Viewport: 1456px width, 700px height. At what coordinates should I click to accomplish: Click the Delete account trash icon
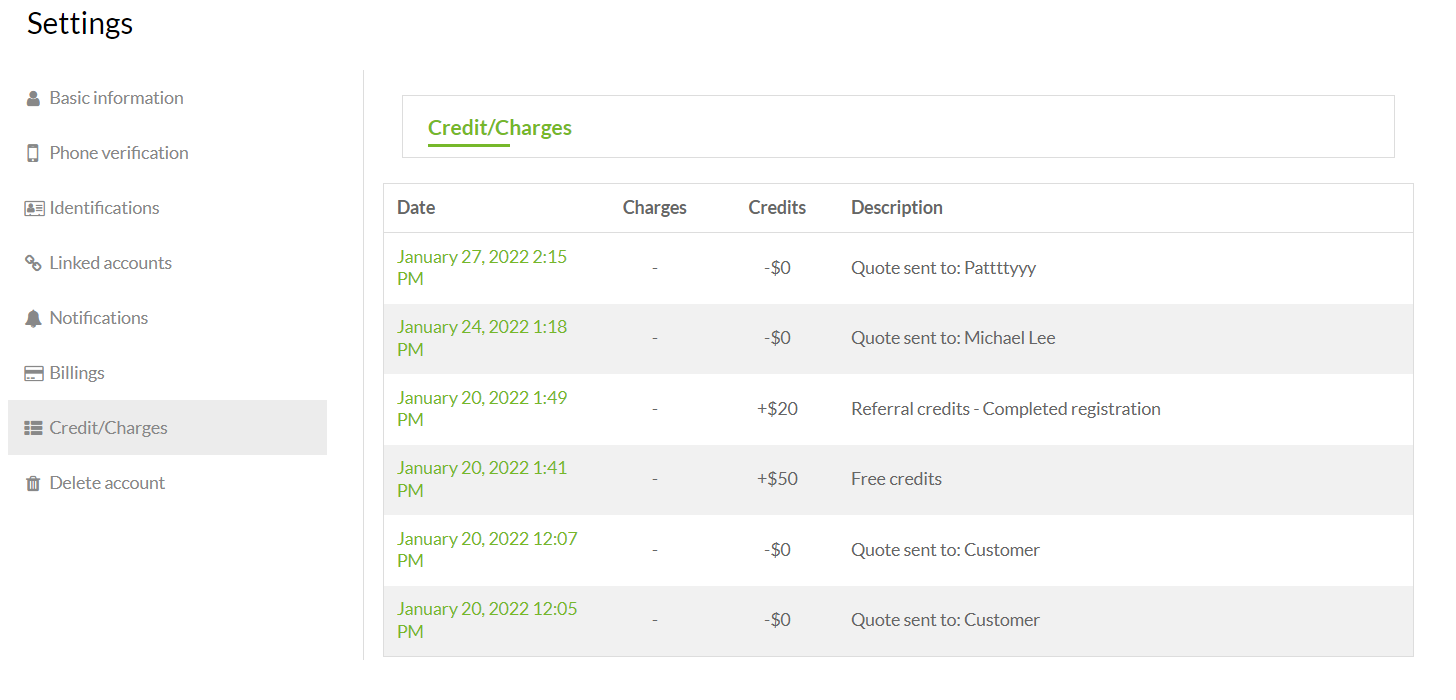pos(33,483)
